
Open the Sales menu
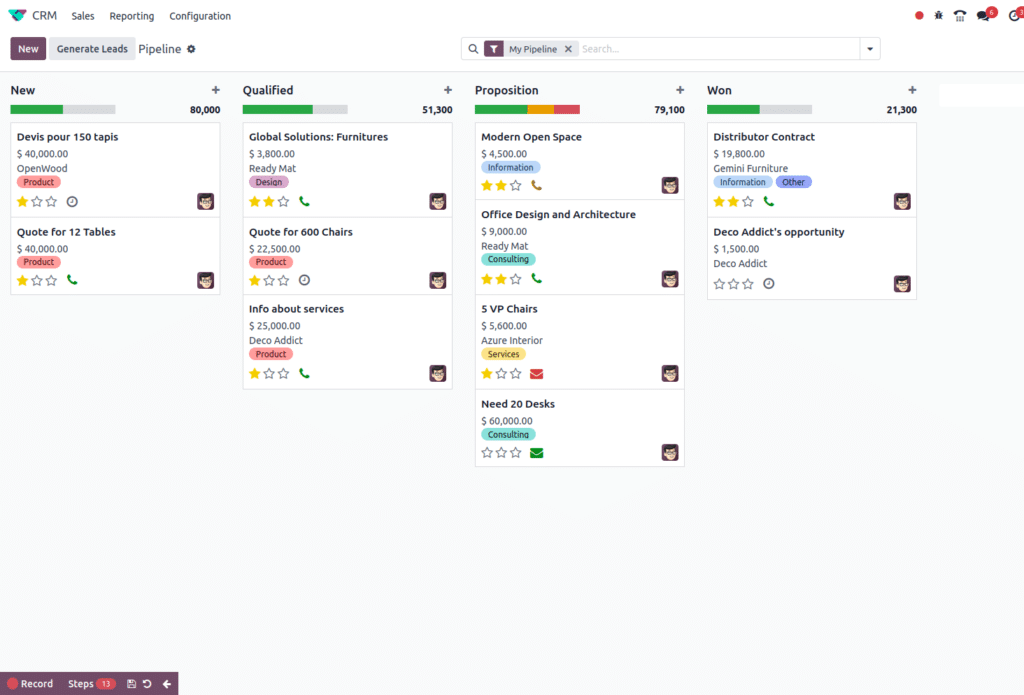83,16
